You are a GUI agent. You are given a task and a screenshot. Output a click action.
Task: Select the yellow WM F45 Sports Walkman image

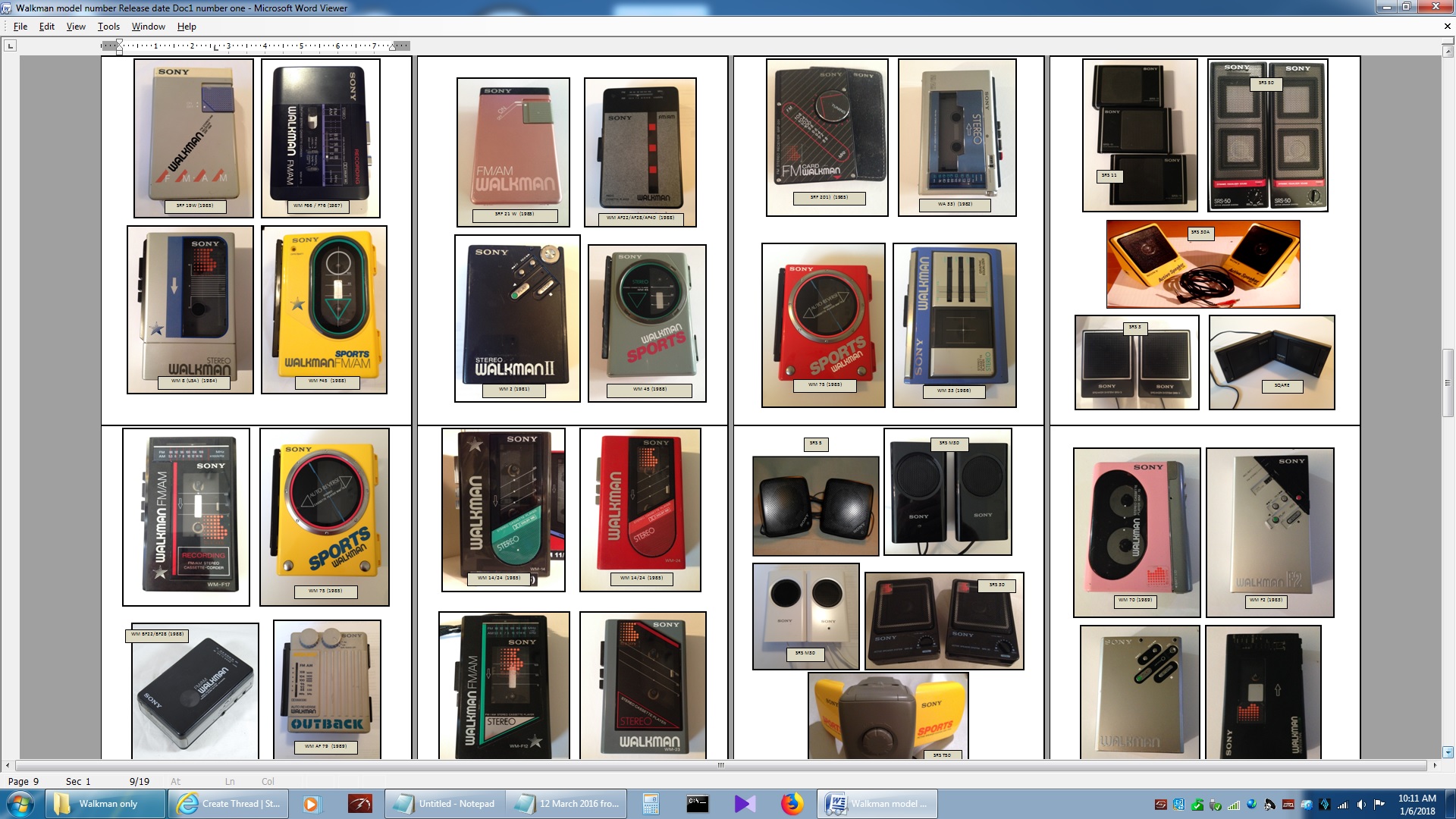tap(324, 309)
